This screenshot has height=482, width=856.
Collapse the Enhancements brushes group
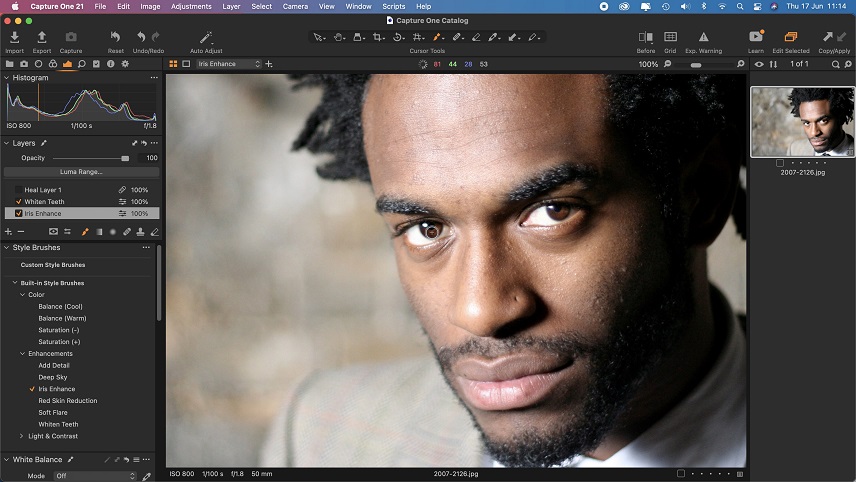tap(22, 354)
